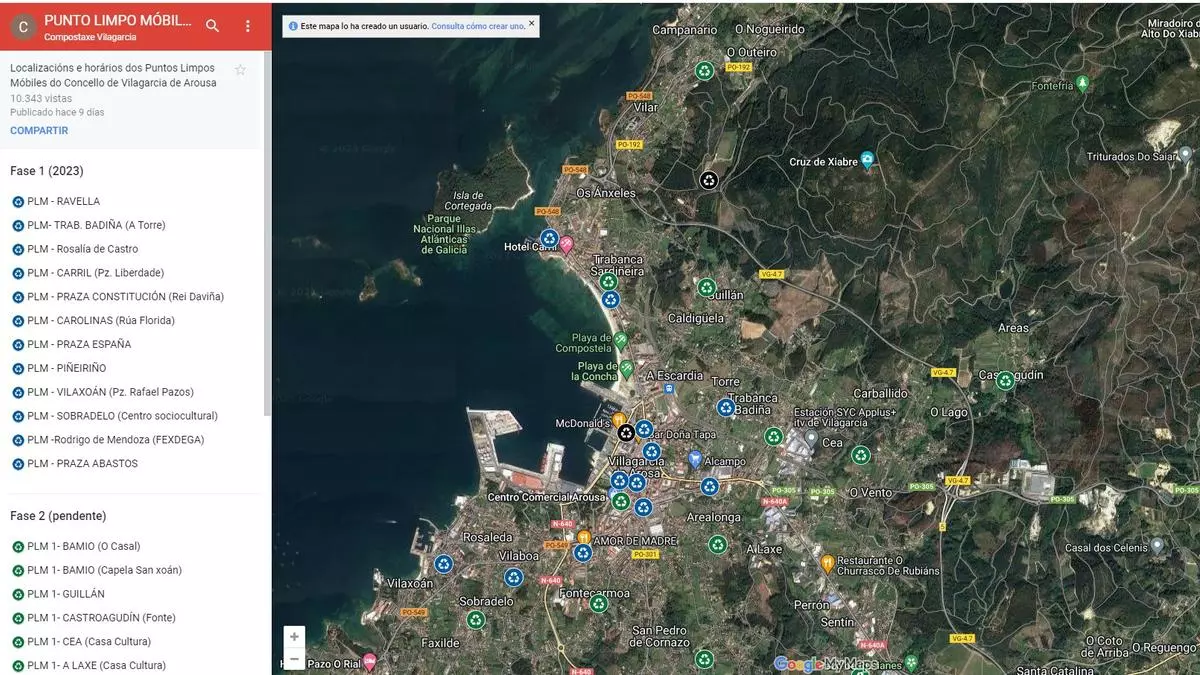Image resolution: width=1200 pixels, height=675 pixels.
Task: Click green recycling marker near O Outeiro
Action: (x=705, y=70)
